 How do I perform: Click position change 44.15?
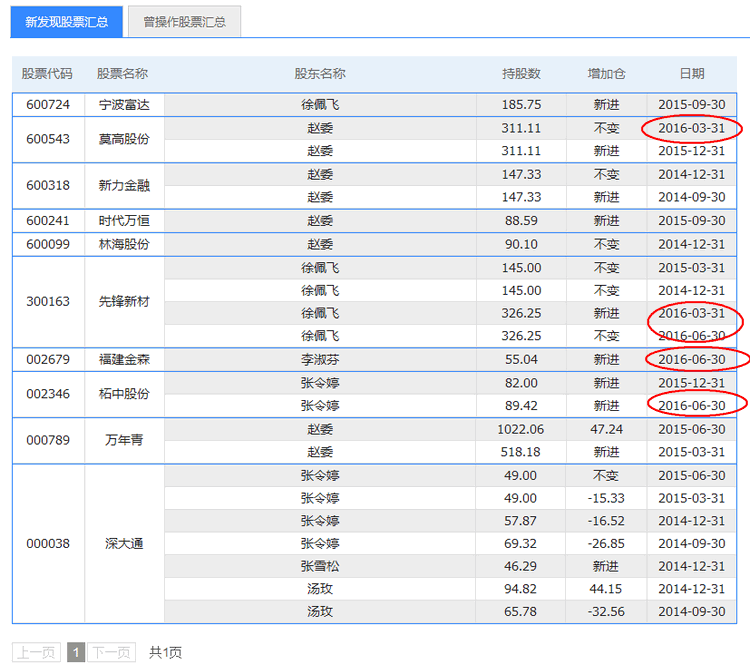click(x=606, y=589)
